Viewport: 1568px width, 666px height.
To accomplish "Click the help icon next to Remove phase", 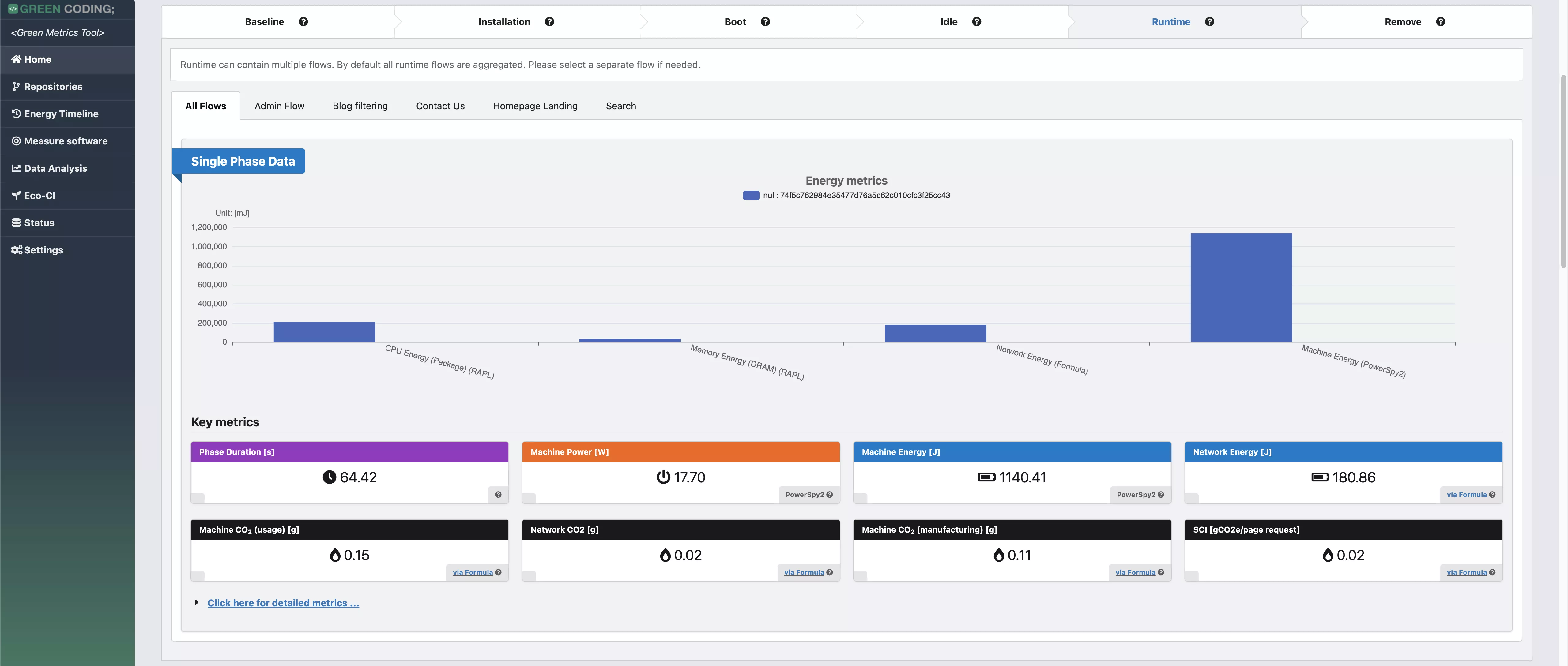I will [x=1440, y=22].
